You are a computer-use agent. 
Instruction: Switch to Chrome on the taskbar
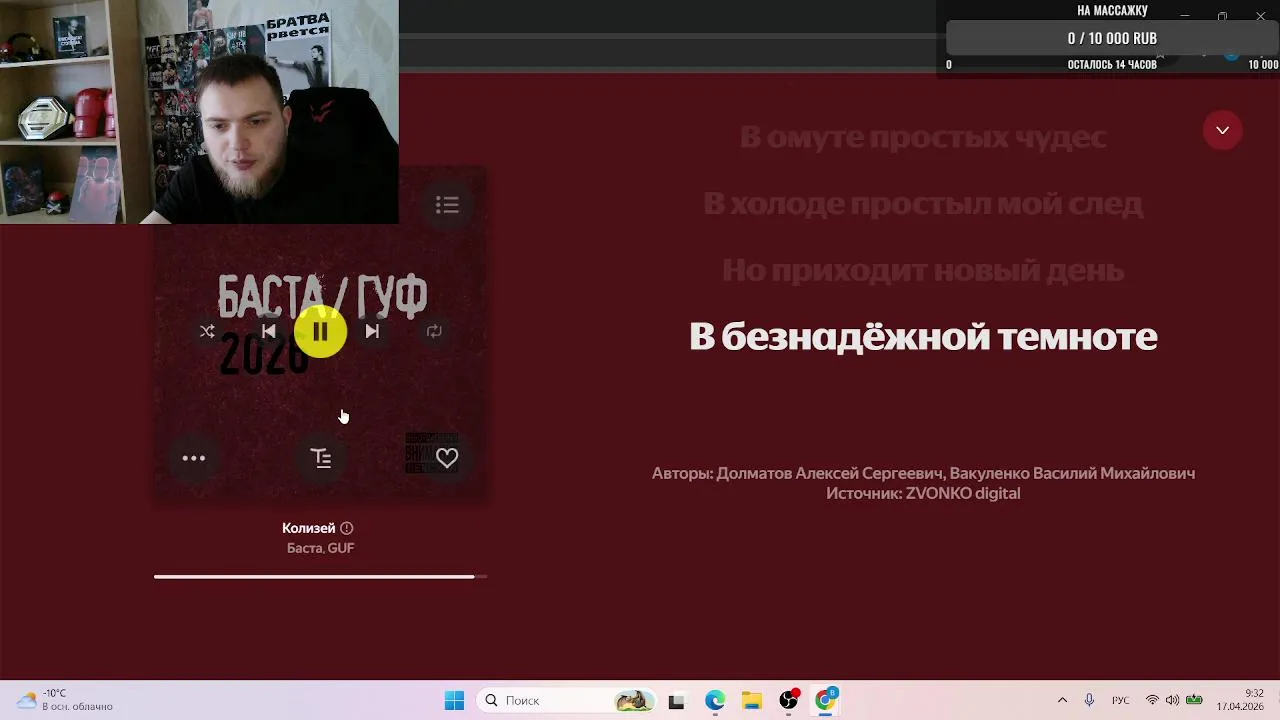(x=826, y=701)
